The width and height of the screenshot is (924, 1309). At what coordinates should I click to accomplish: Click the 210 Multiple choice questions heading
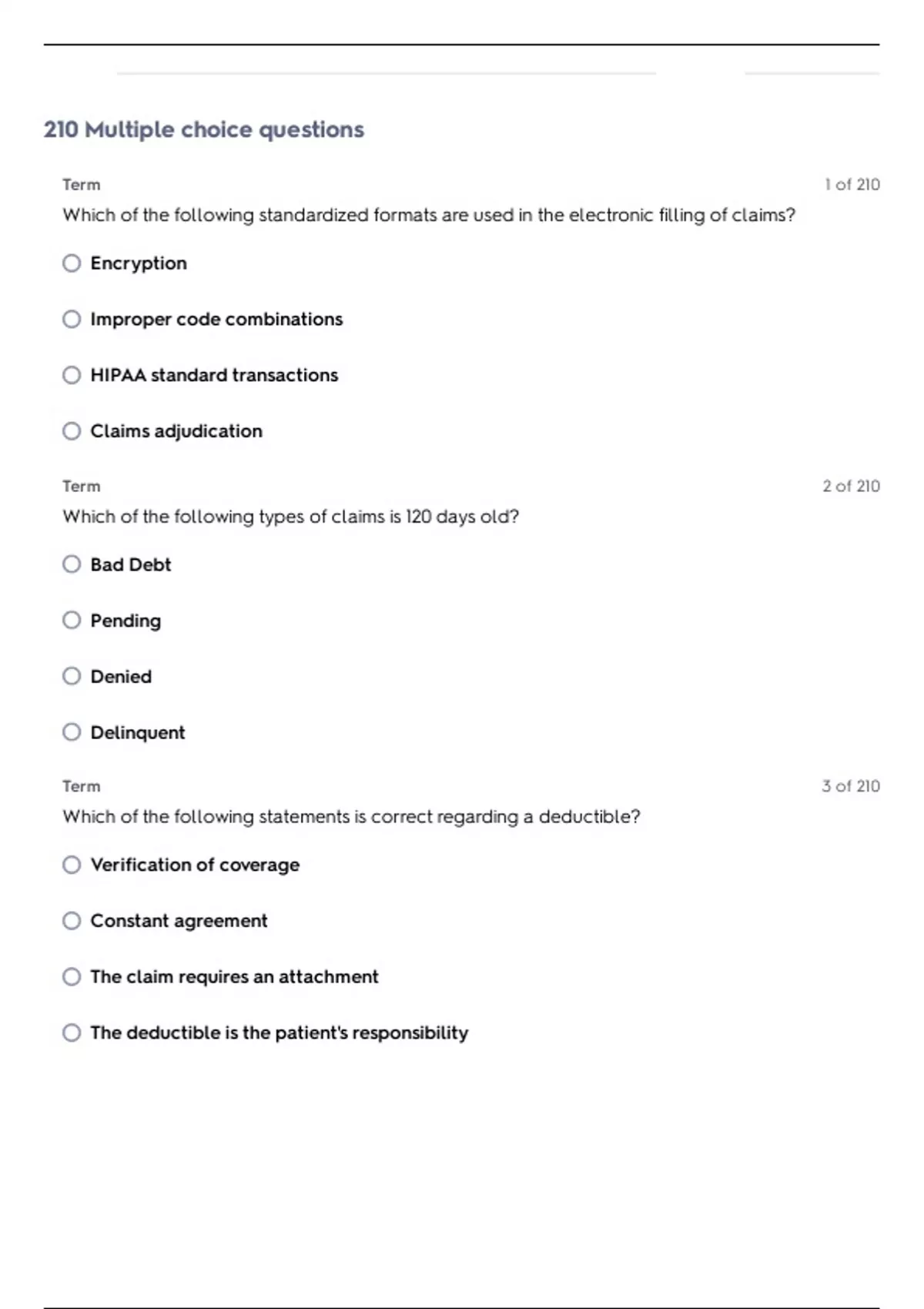(204, 129)
